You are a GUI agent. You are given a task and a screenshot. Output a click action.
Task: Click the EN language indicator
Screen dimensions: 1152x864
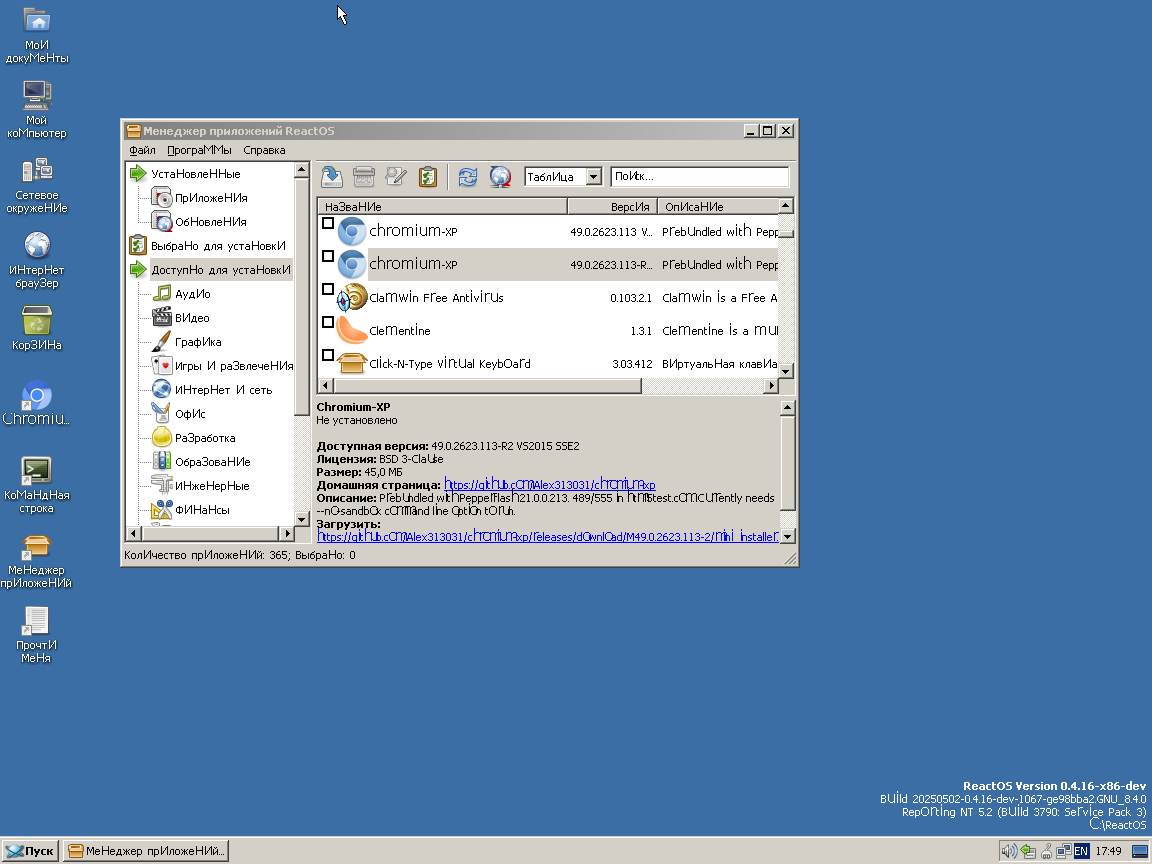1081,851
